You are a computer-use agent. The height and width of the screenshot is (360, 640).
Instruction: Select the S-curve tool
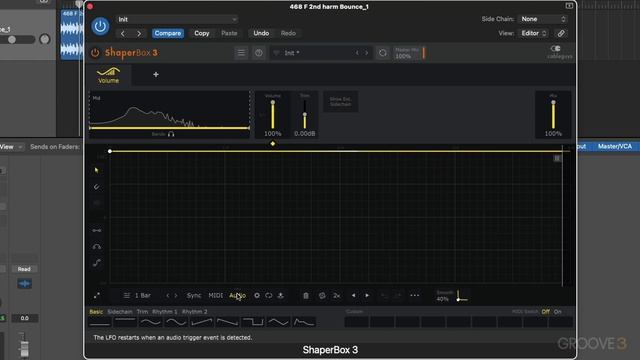tap(97, 263)
